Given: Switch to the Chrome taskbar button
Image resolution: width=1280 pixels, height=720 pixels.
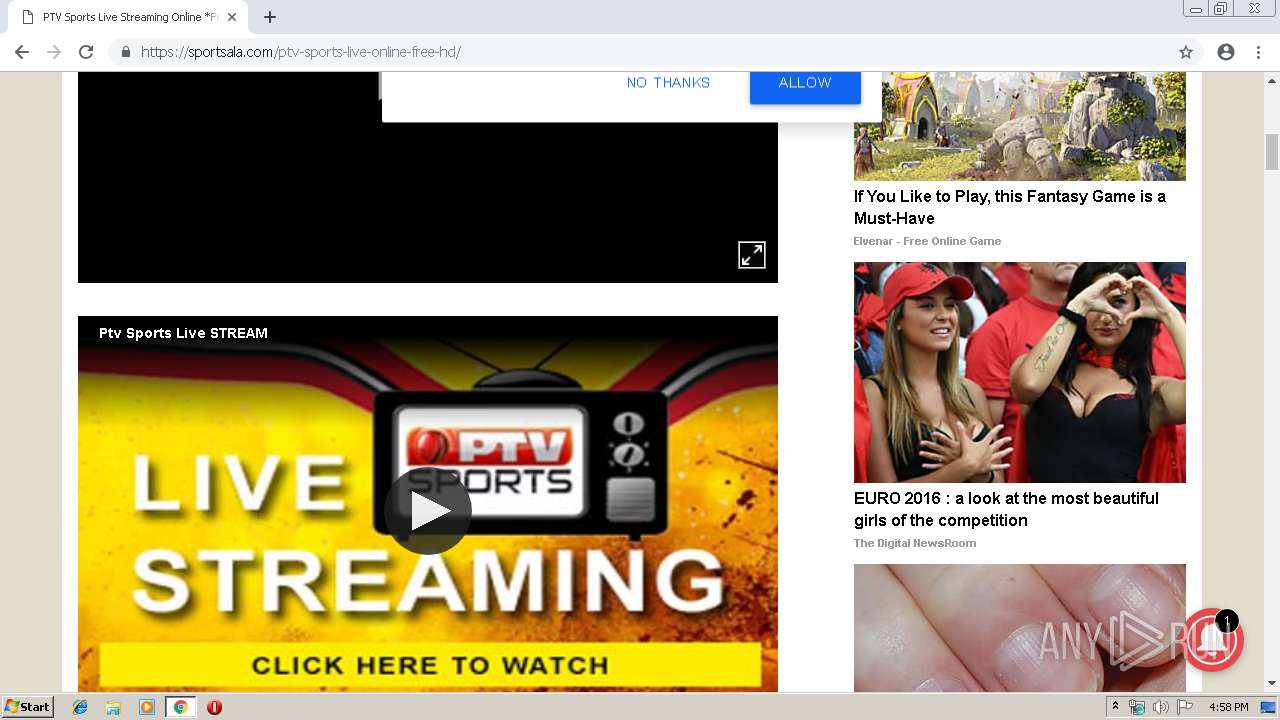Looking at the screenshot, I should coord(181,707).
